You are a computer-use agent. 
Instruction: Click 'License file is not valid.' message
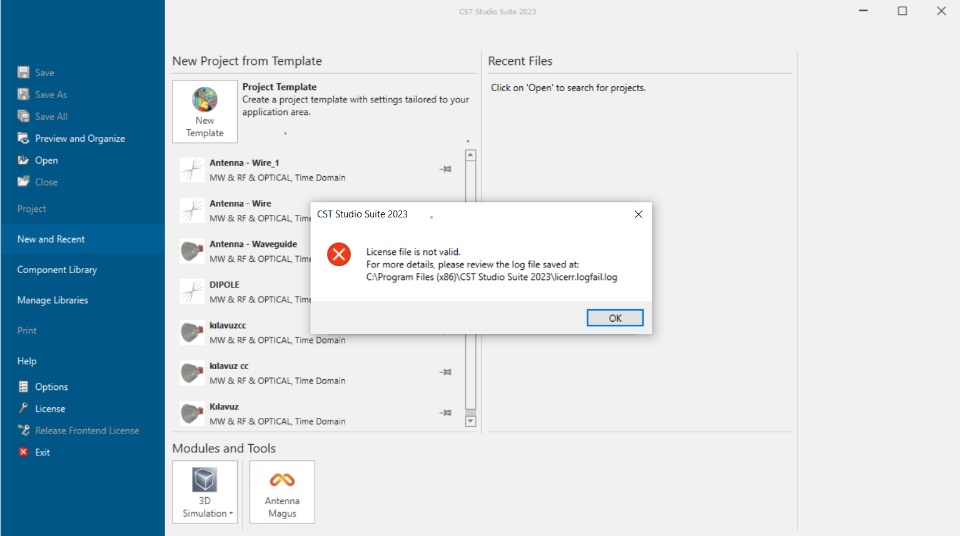point(413,252)
